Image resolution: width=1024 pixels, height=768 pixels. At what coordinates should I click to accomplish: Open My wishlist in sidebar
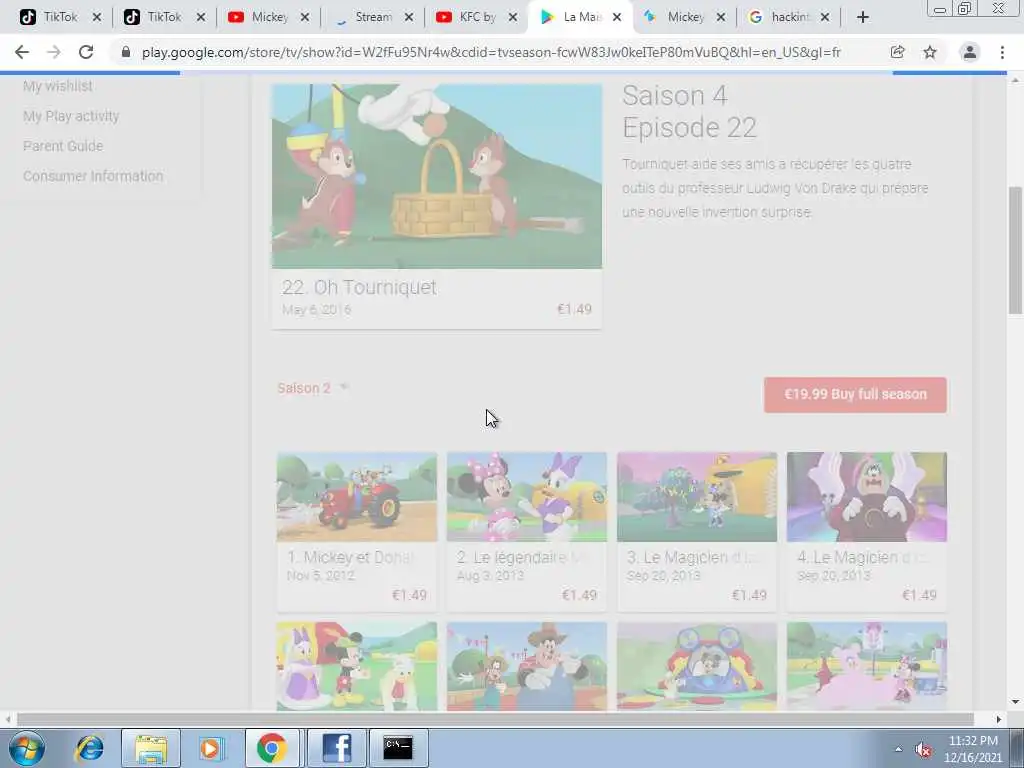tap(57, 86)
